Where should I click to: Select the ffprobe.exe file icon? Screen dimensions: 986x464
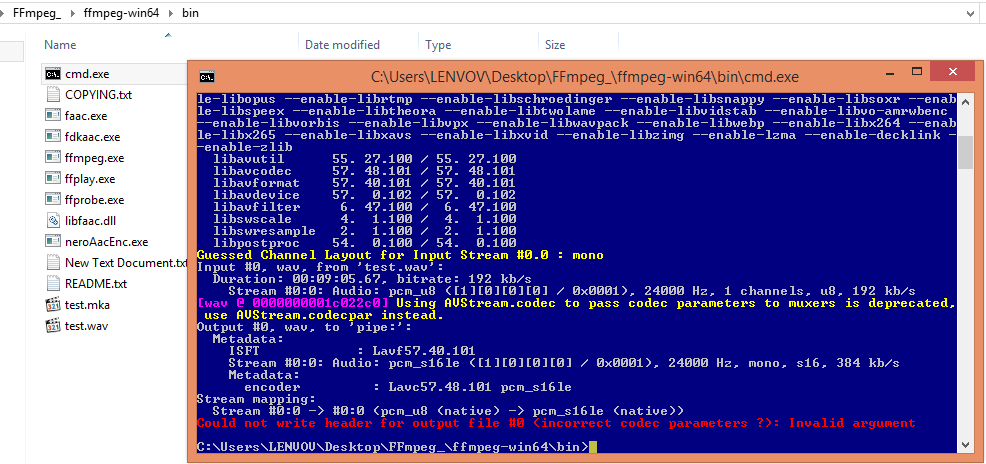(x=53, y=200)
